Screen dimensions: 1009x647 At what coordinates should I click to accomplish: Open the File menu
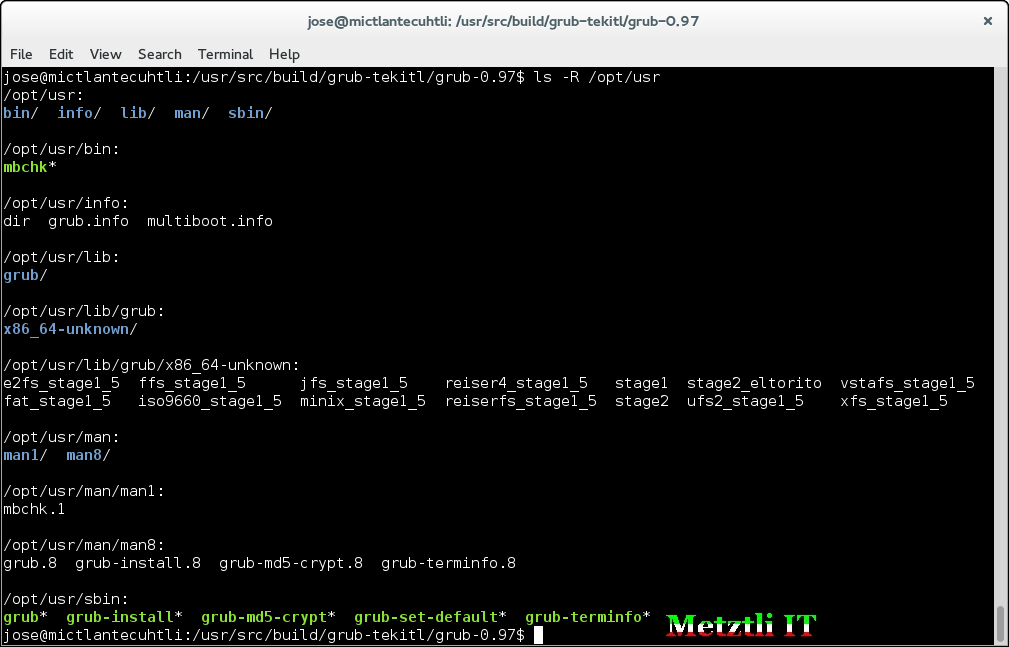[x=21, y=54]
